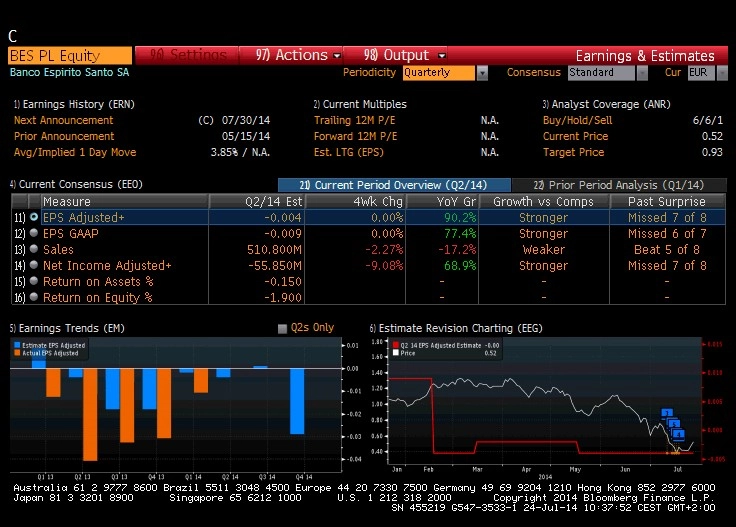Switch to Prior Period Analysis (Q1/14) tab
This screenshot has height=527, width=736.
point(619,185)
